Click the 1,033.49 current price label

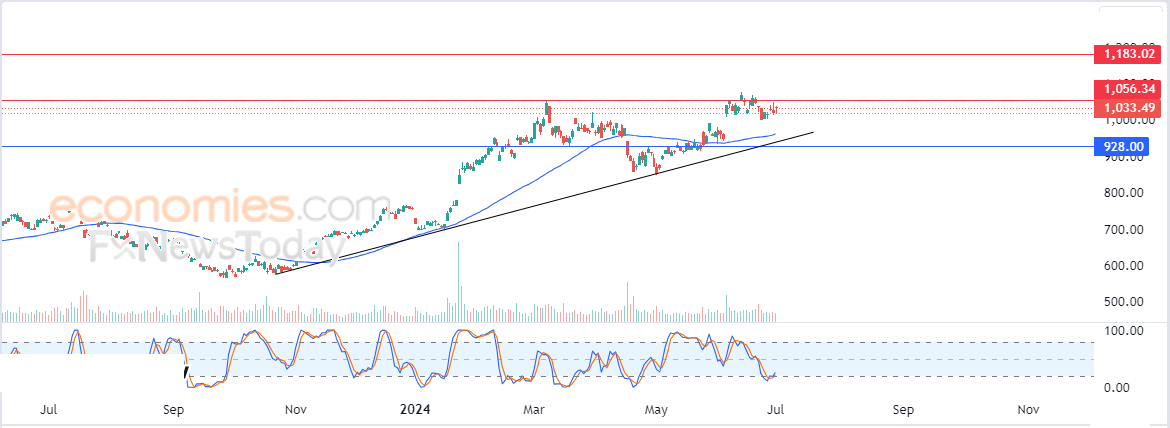pyautogui.click(x=1127, y=108)
